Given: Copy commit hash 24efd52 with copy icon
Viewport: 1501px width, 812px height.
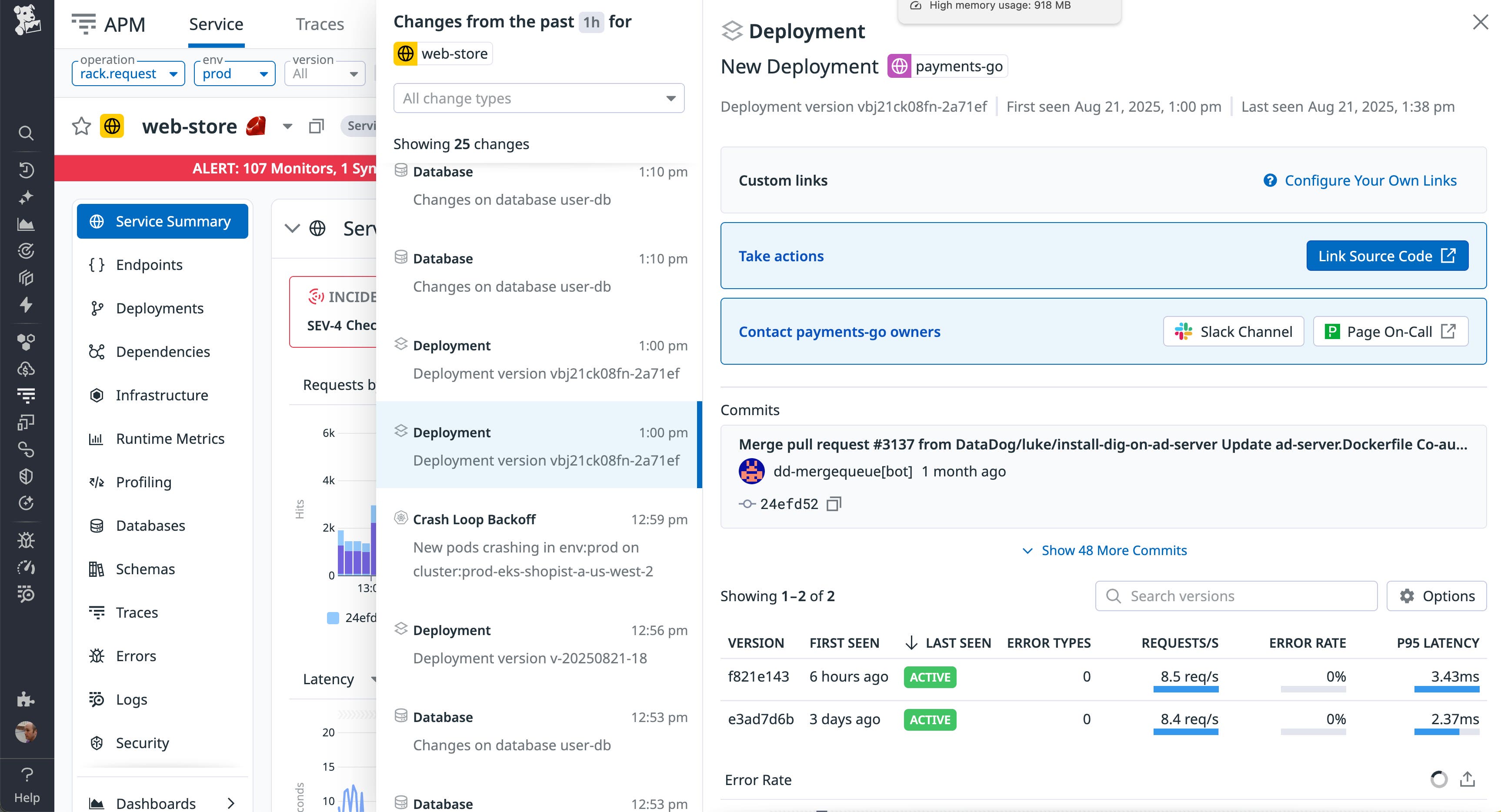Looking at the screenshot, I should click(x=833, y=503).
